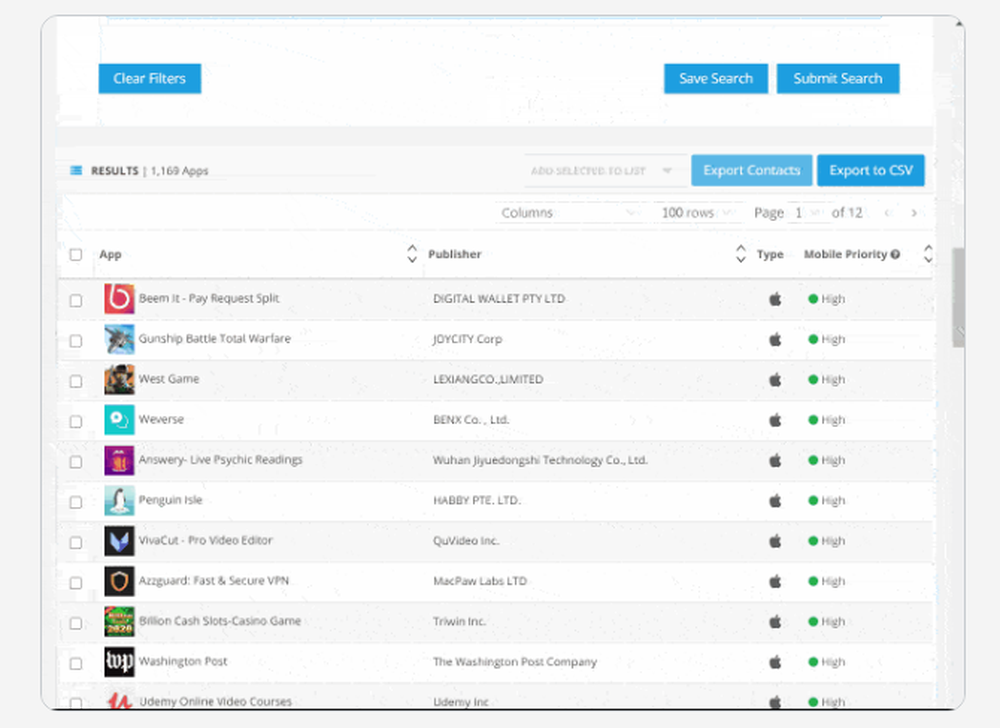Click publisher DIGITAL WALLET PTY LTD
1000x728 pixels.
point(499,298)
